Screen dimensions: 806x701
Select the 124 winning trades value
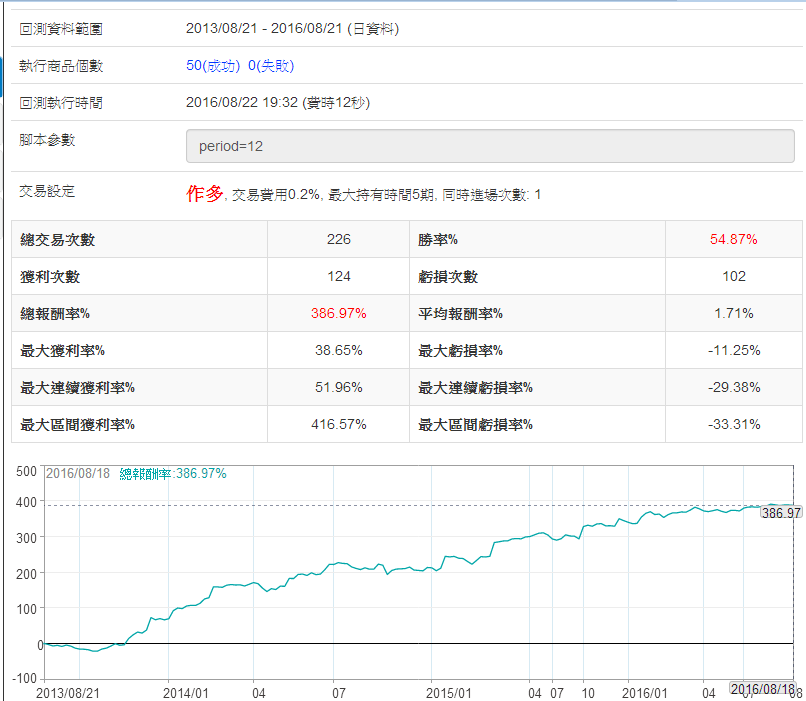338,277
